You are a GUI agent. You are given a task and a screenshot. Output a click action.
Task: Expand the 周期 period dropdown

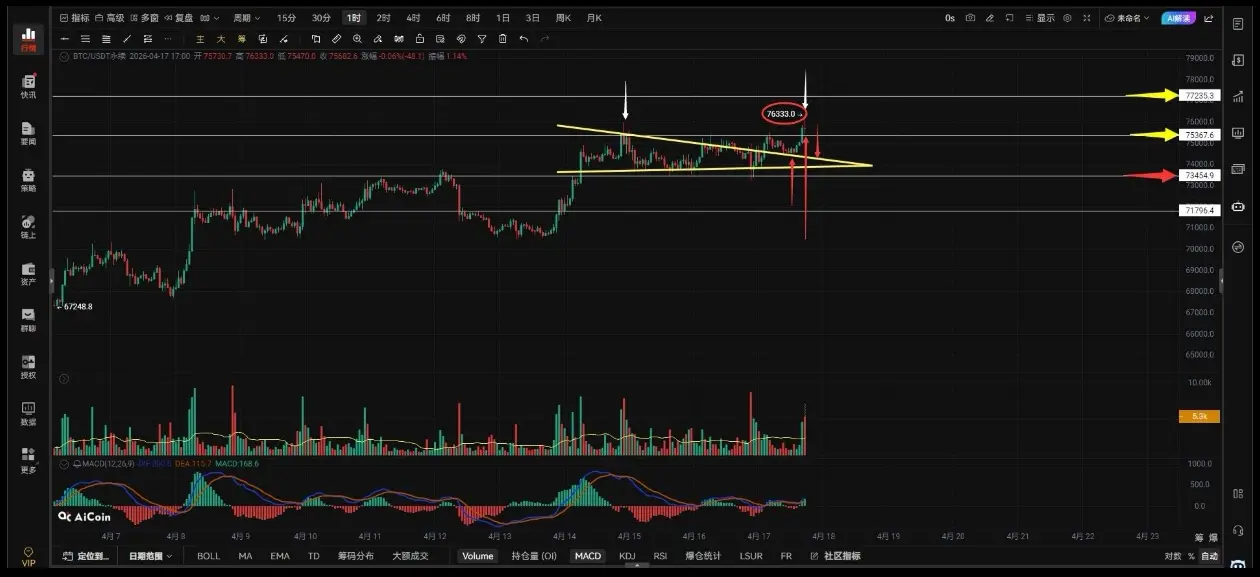pyautogui.click(x=247, y=18)
